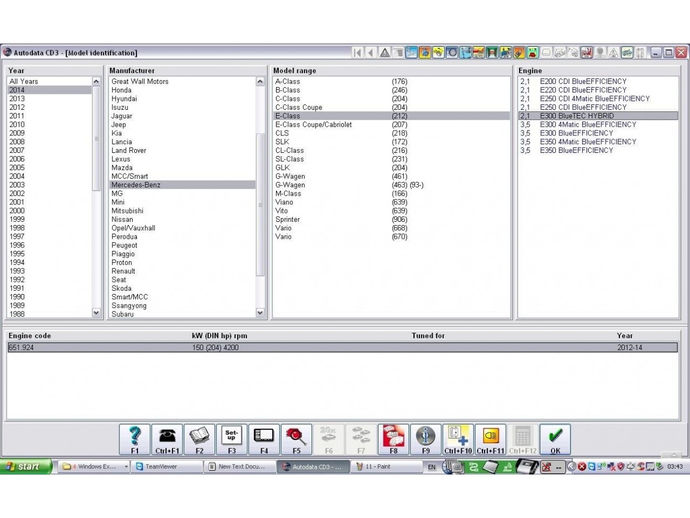Select G-Wagen (461) model range
Viewport: 690px width, 518px height.
click(x=392, y=176)
